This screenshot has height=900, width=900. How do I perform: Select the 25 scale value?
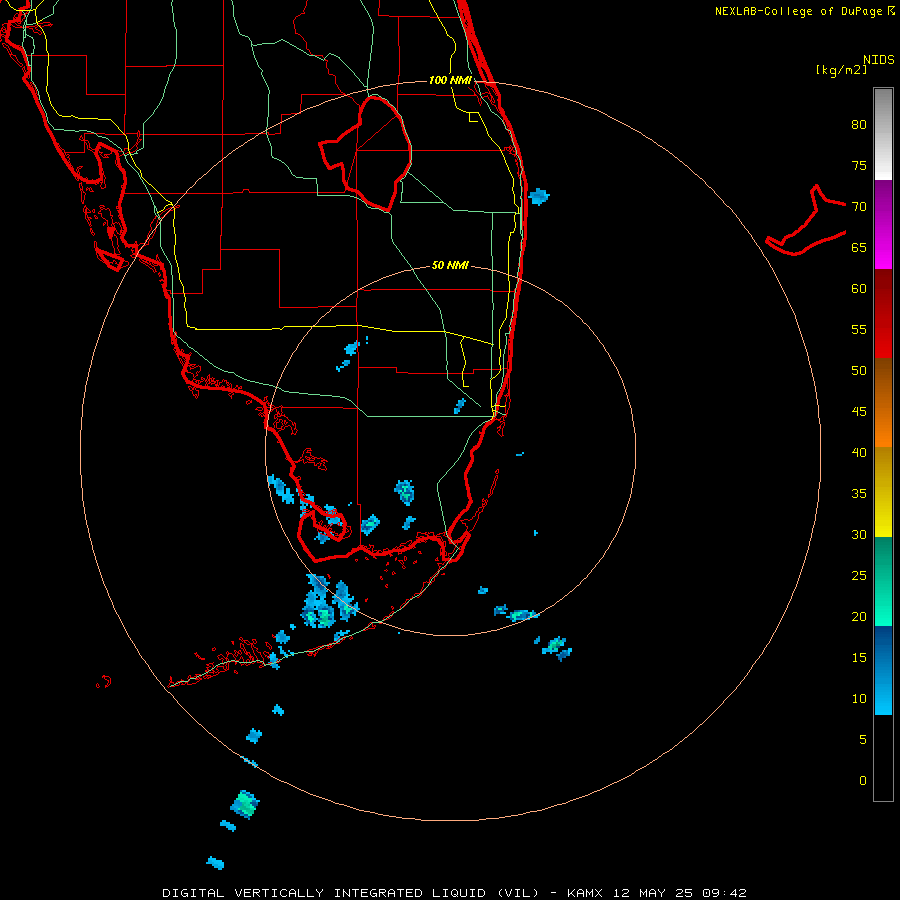pyautogui.click(x=859, y=576)
